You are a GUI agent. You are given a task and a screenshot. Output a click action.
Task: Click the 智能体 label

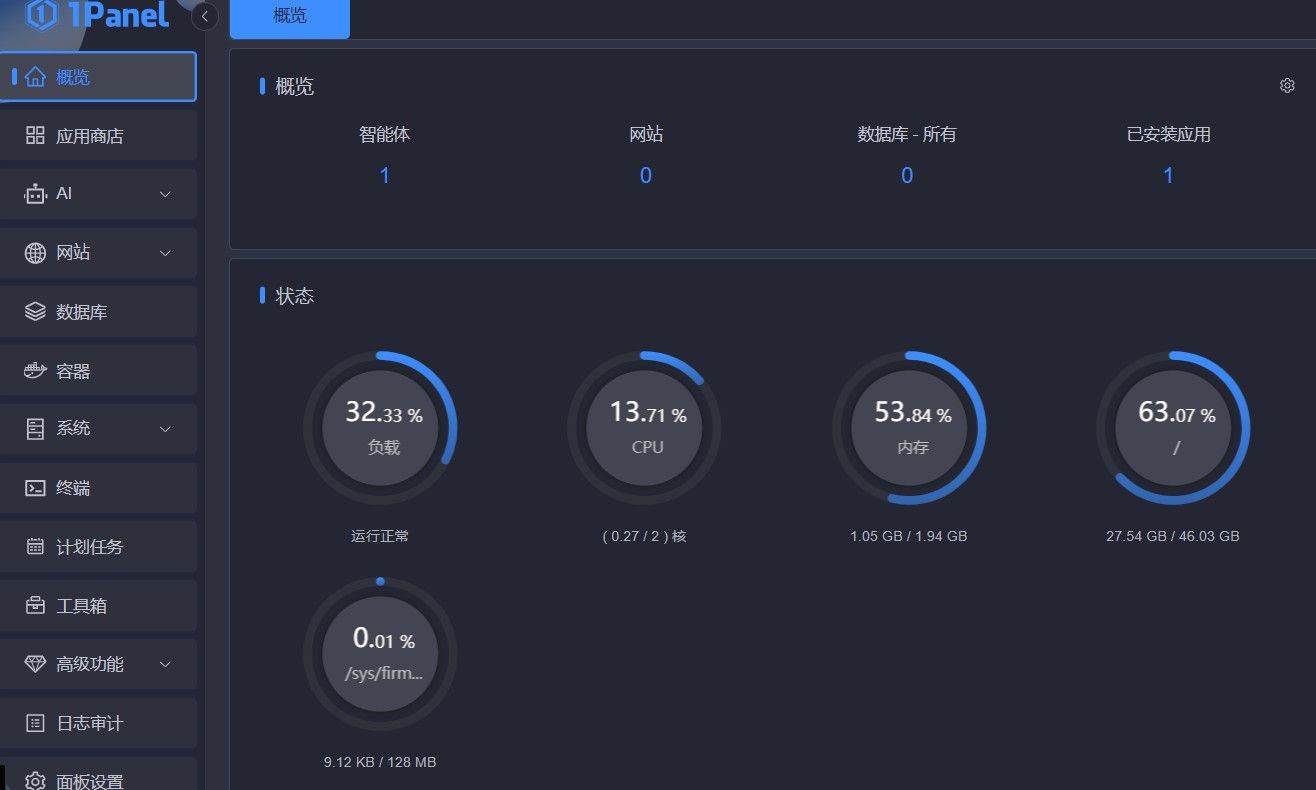(x=384, y=134)
